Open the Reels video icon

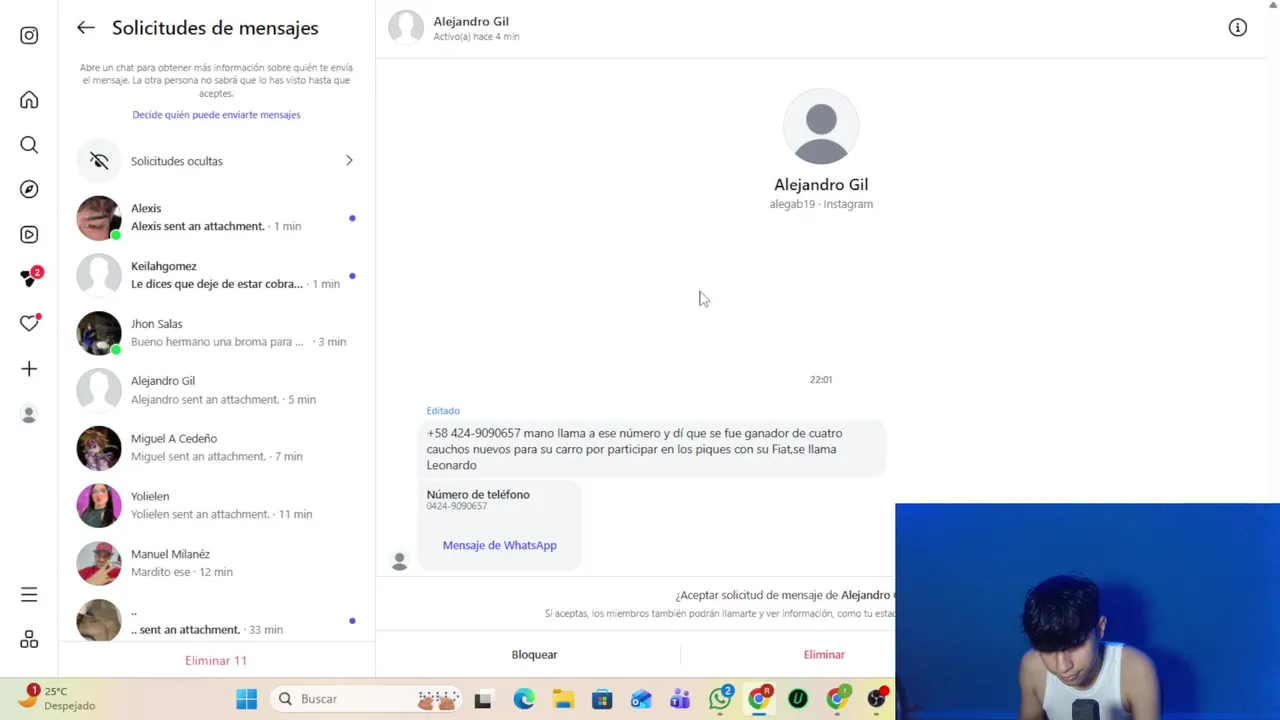click(x=29, y=235)
